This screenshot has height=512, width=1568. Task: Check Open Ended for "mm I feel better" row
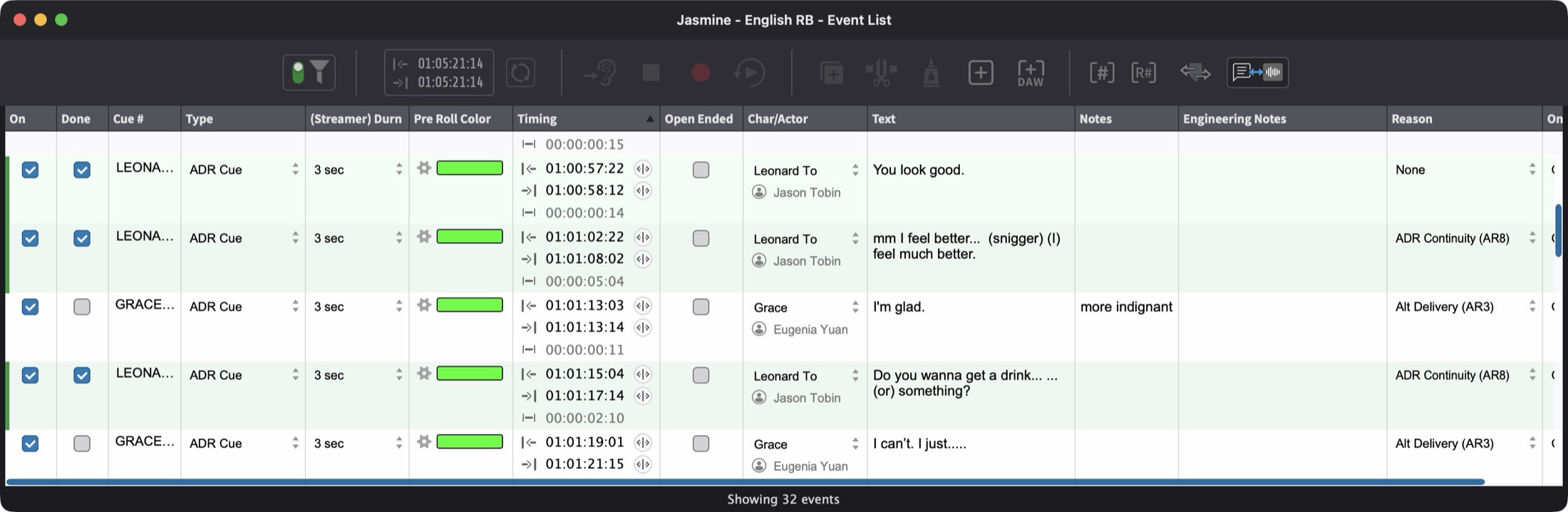[x=701, y=238]
